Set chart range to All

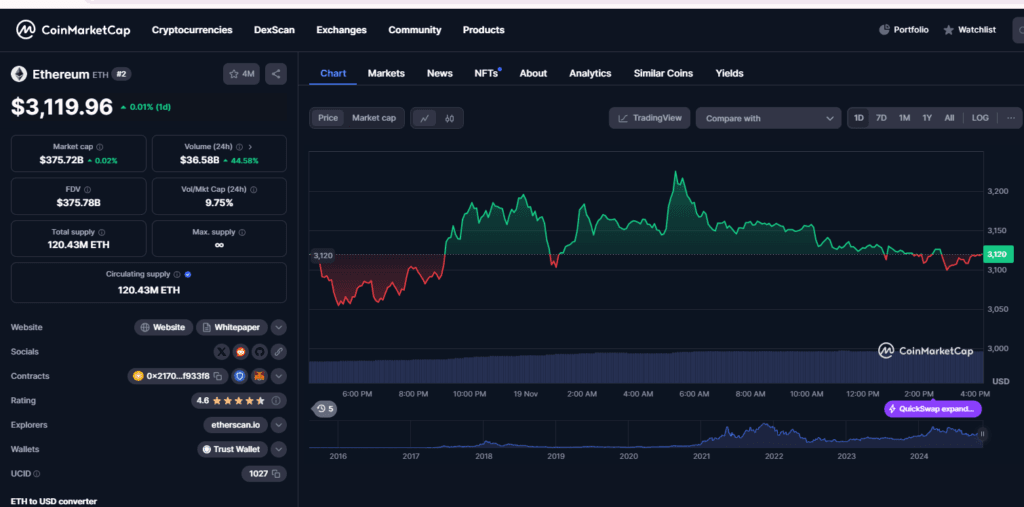coord(949,118)
